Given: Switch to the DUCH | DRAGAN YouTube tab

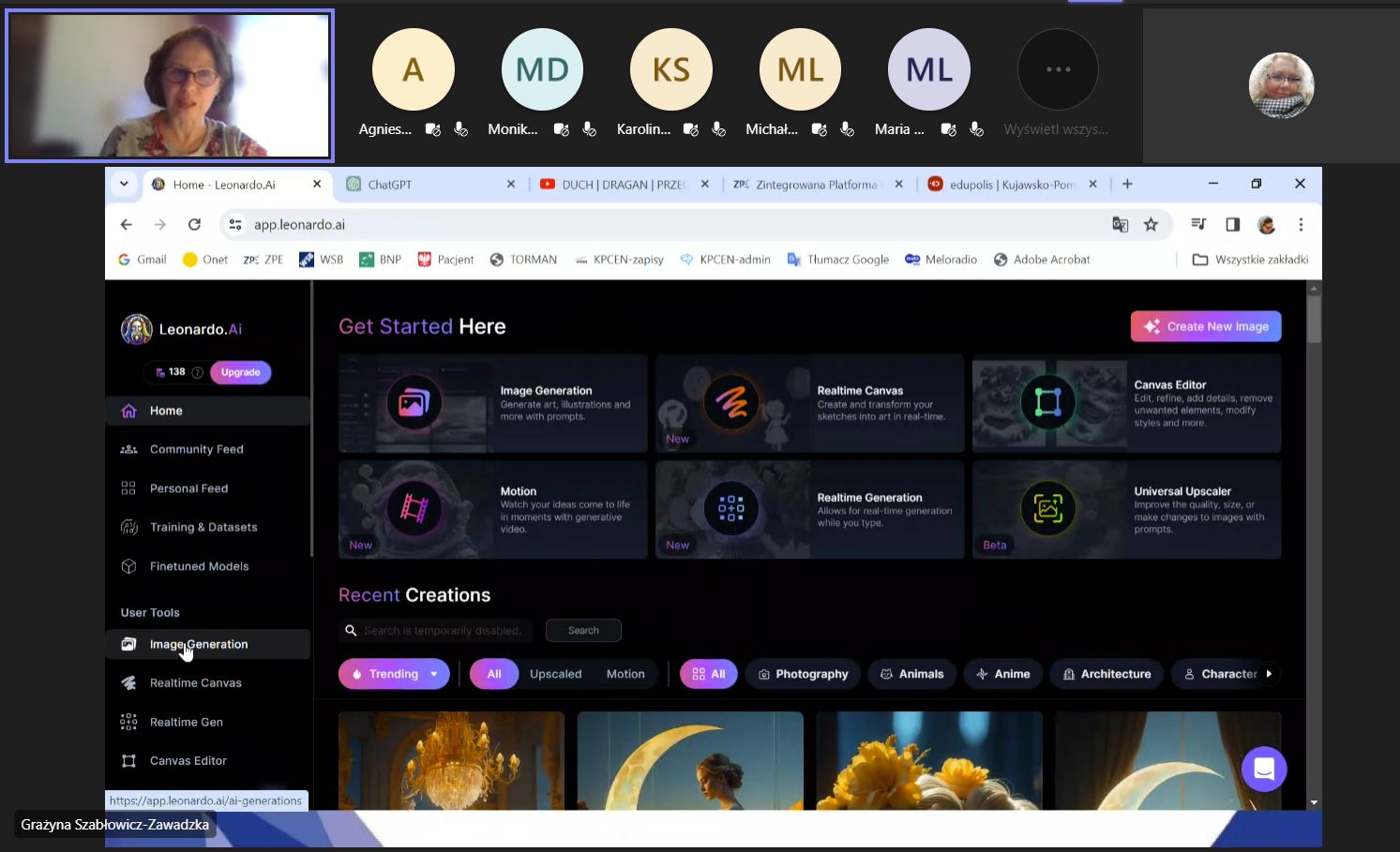Looking at the screenshot, I should click(x=624, y=185).
